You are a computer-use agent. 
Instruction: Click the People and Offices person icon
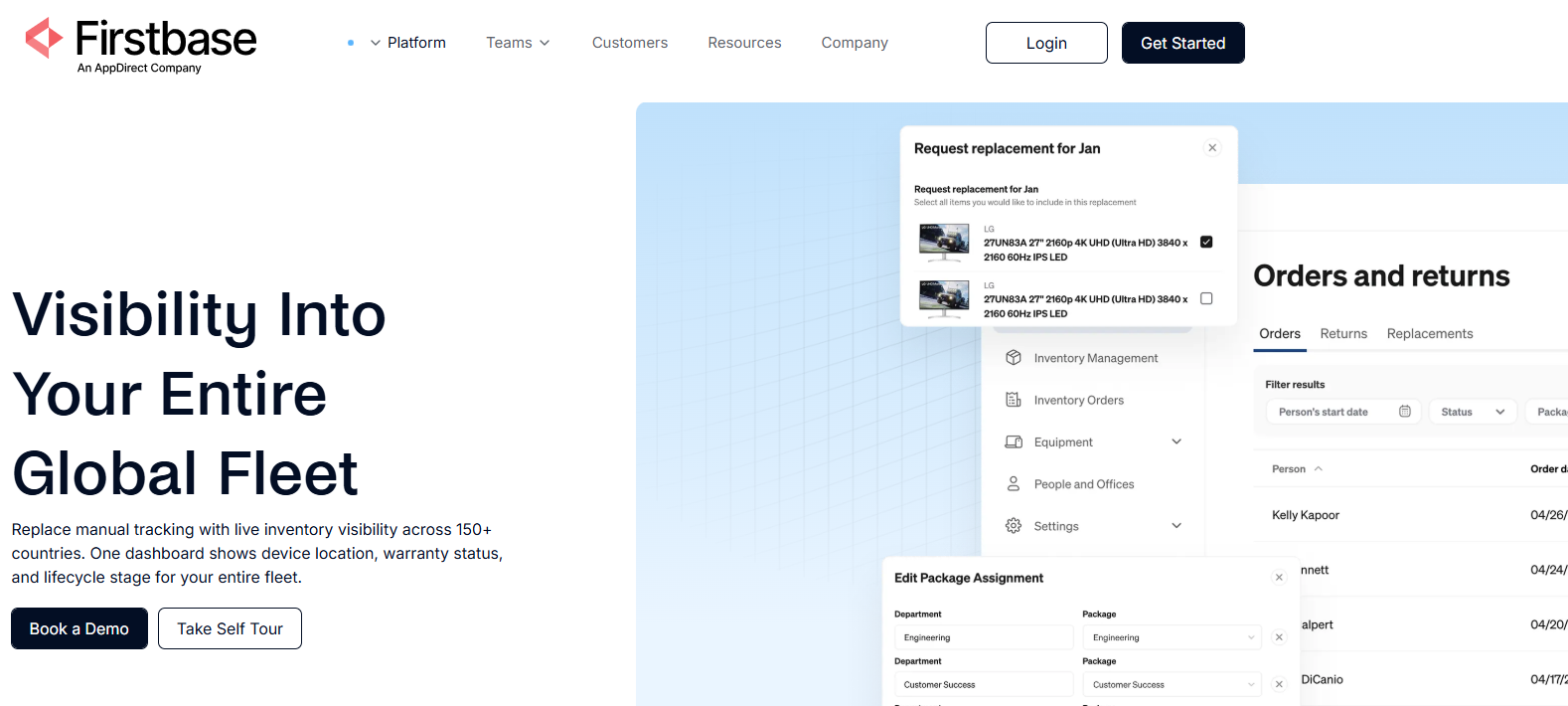pos(1014,484)
